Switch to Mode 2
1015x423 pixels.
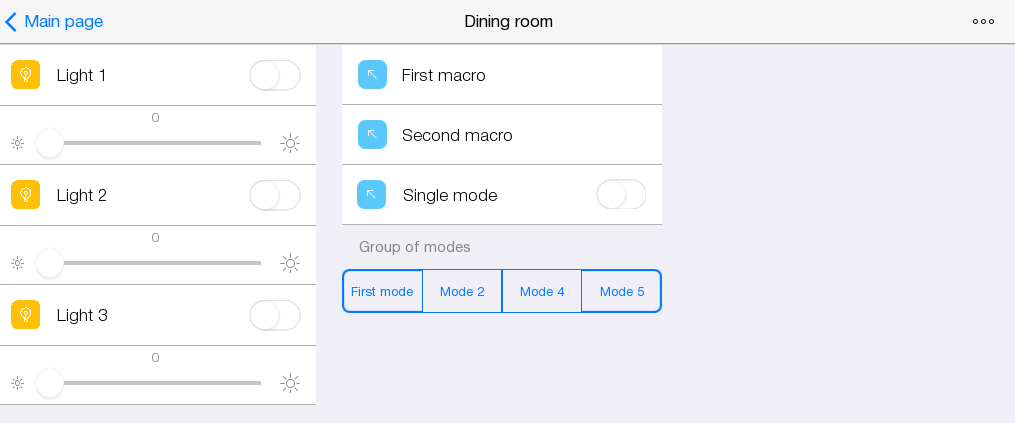462,291
